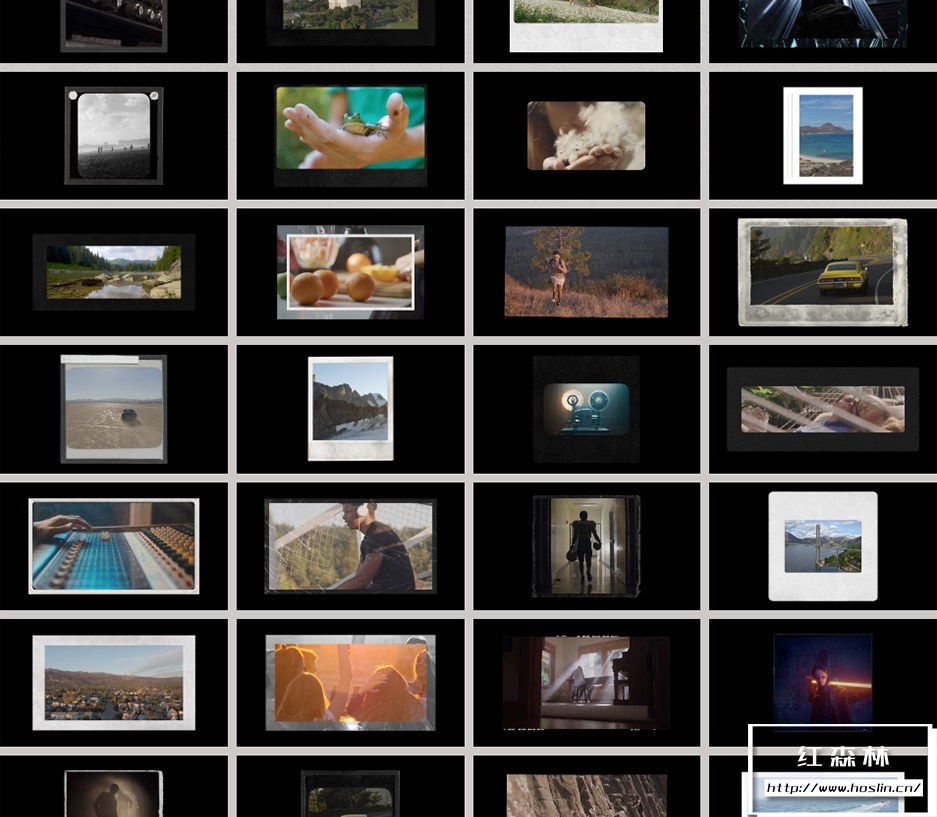The width and height of the screenshot is (937, 817).
Task: Select the audio mixing console thumbnail
Action: [114, 546]
